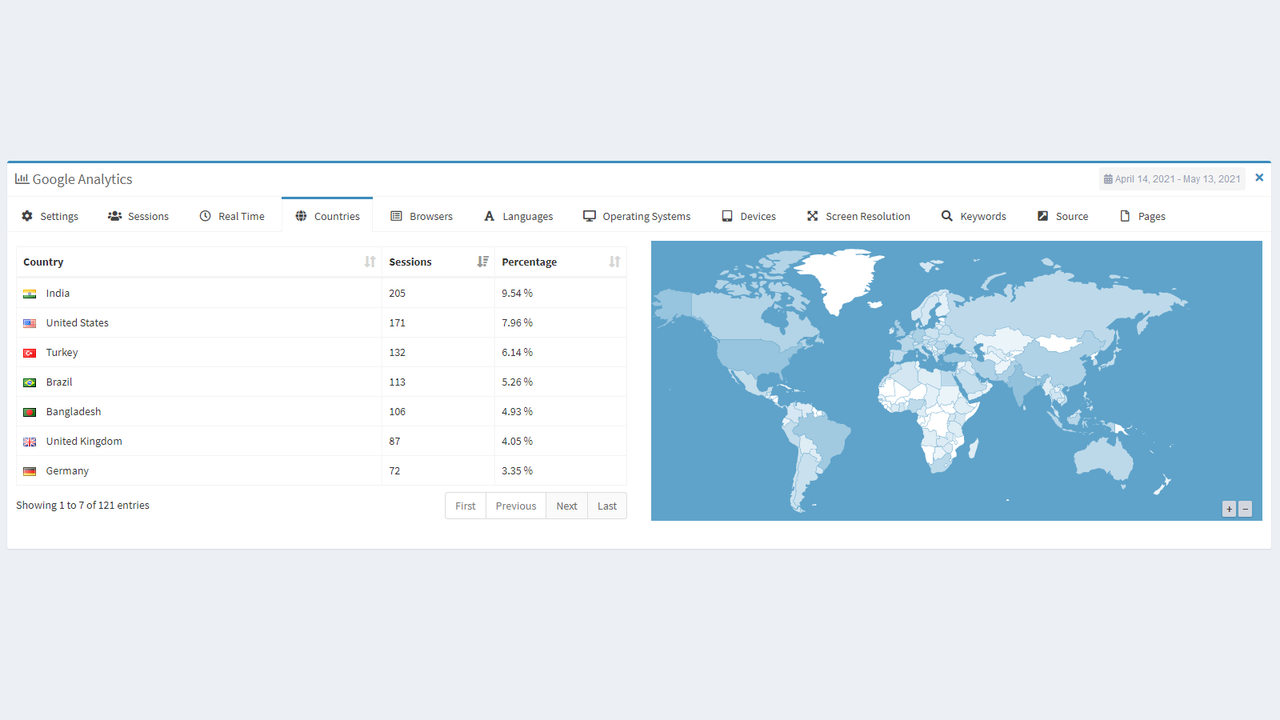The height and width of the screenshot is (720, 1280).
Task: Select the Devices mobile icon
Action: tap(728, 216)
